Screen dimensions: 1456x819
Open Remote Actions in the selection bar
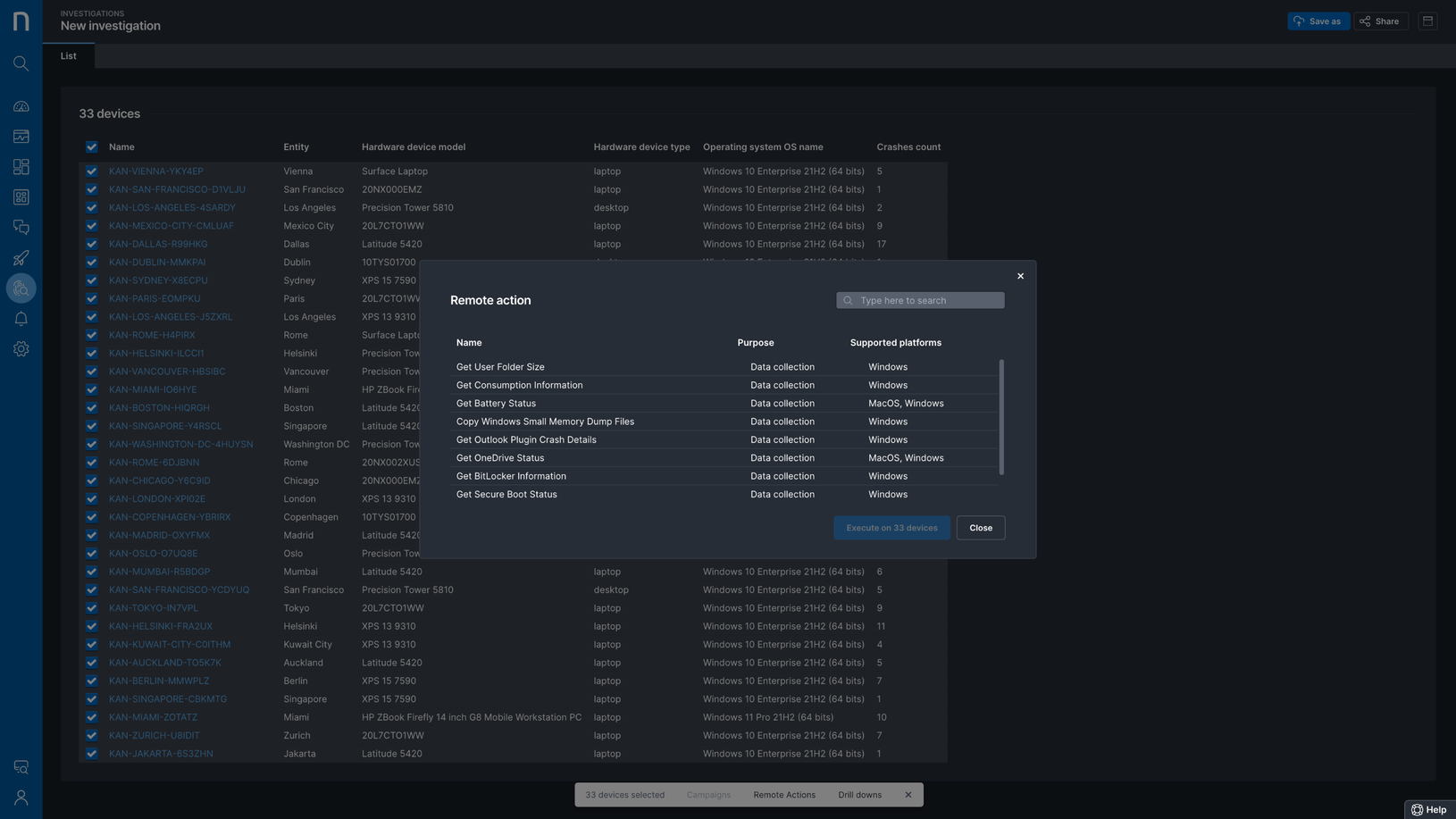(783, 795)
